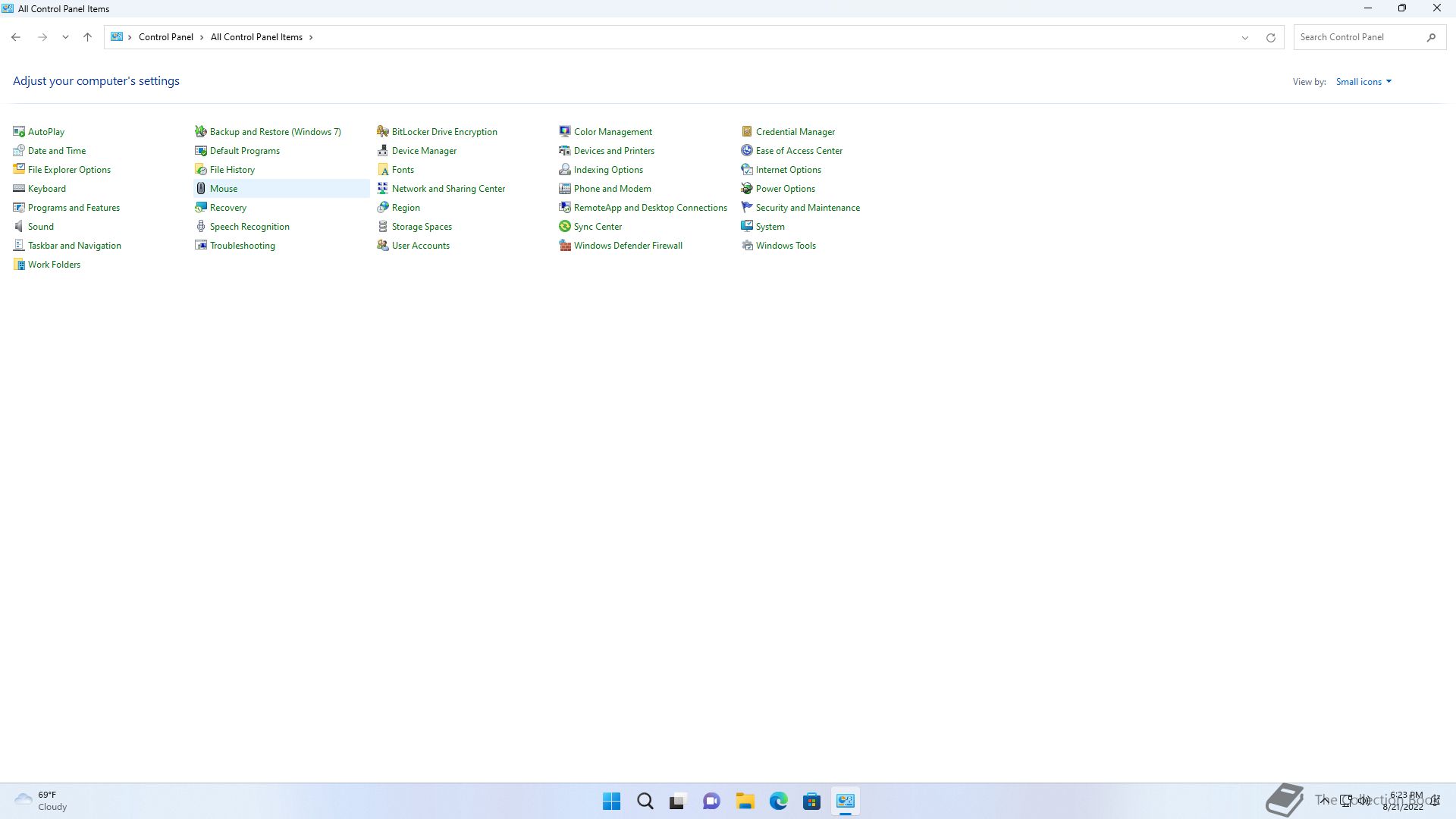The image size is (1456, 819).
Task: Click the Region globe icon
Action: [383, 208]
